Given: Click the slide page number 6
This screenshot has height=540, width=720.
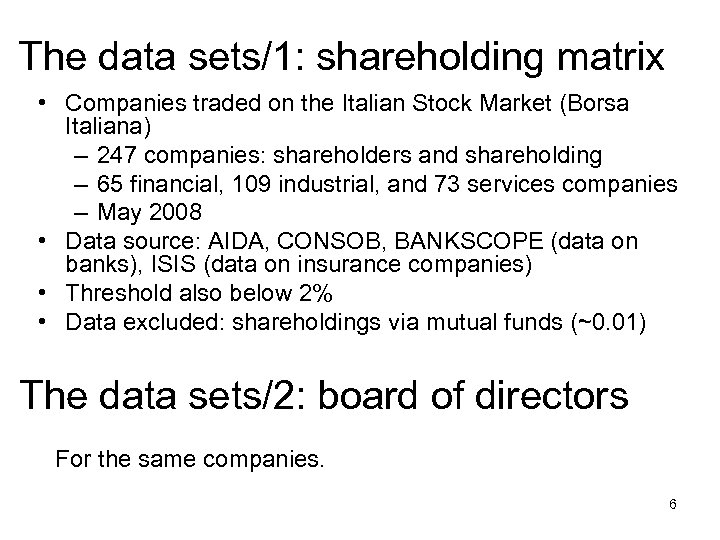Looking at the screenshot, I should click(x=673, y=503).
